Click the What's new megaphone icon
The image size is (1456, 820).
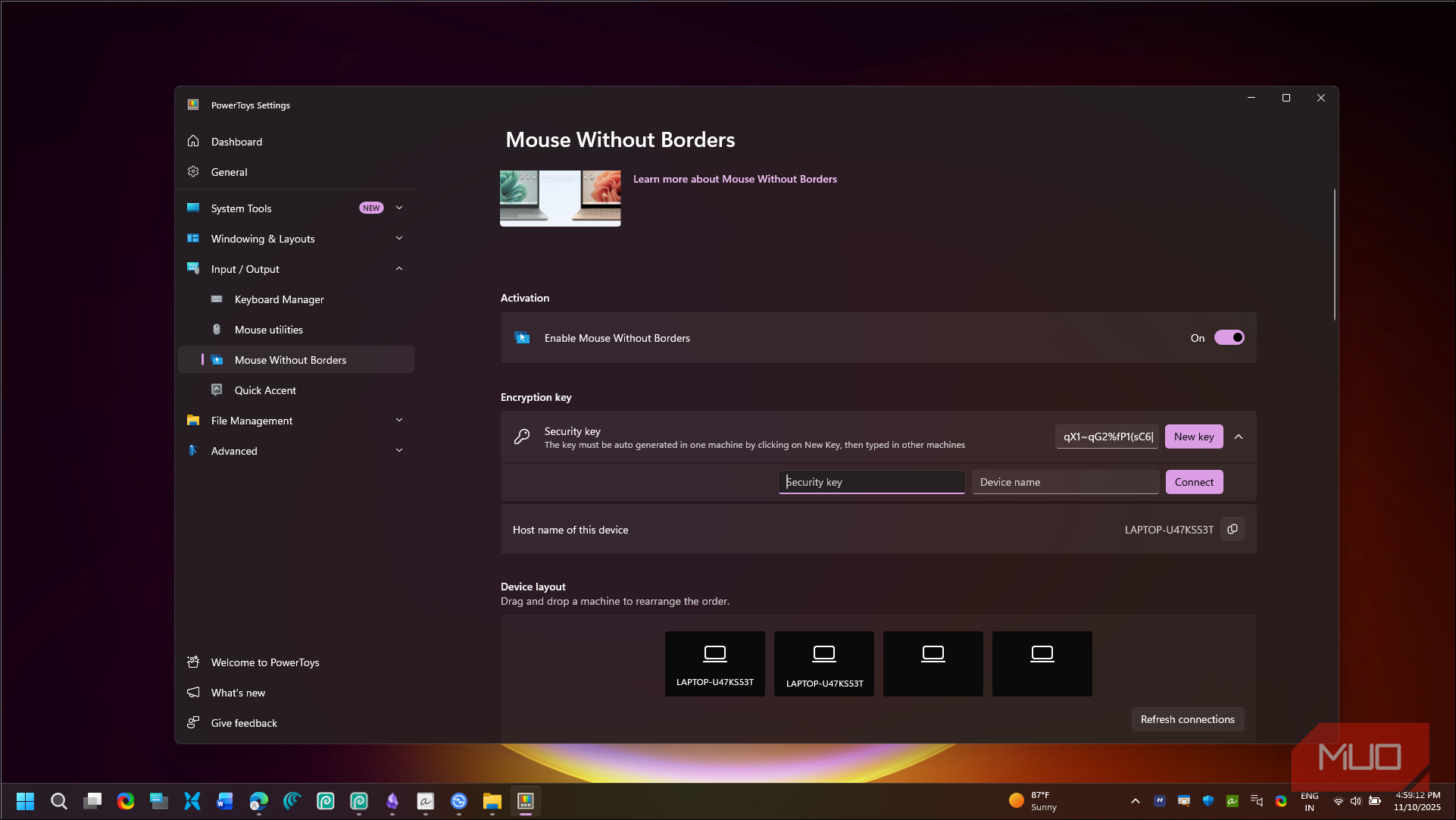tap(193, 692)
